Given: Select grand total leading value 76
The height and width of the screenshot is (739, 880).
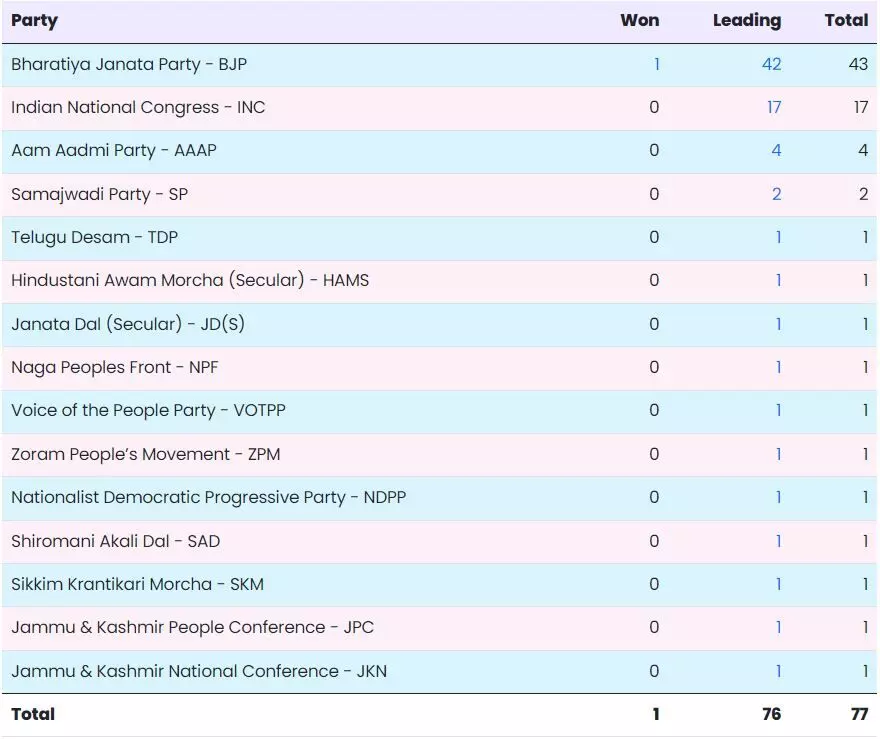Looking at the screenshot, I should (x=771, y=714).
